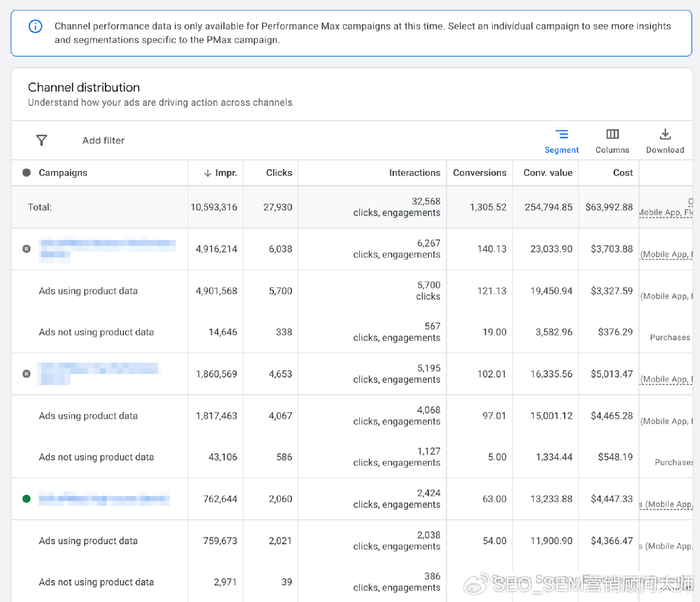Click the filter funnel icon
This screenshot has height=602, width=700.
coord(41,141)
